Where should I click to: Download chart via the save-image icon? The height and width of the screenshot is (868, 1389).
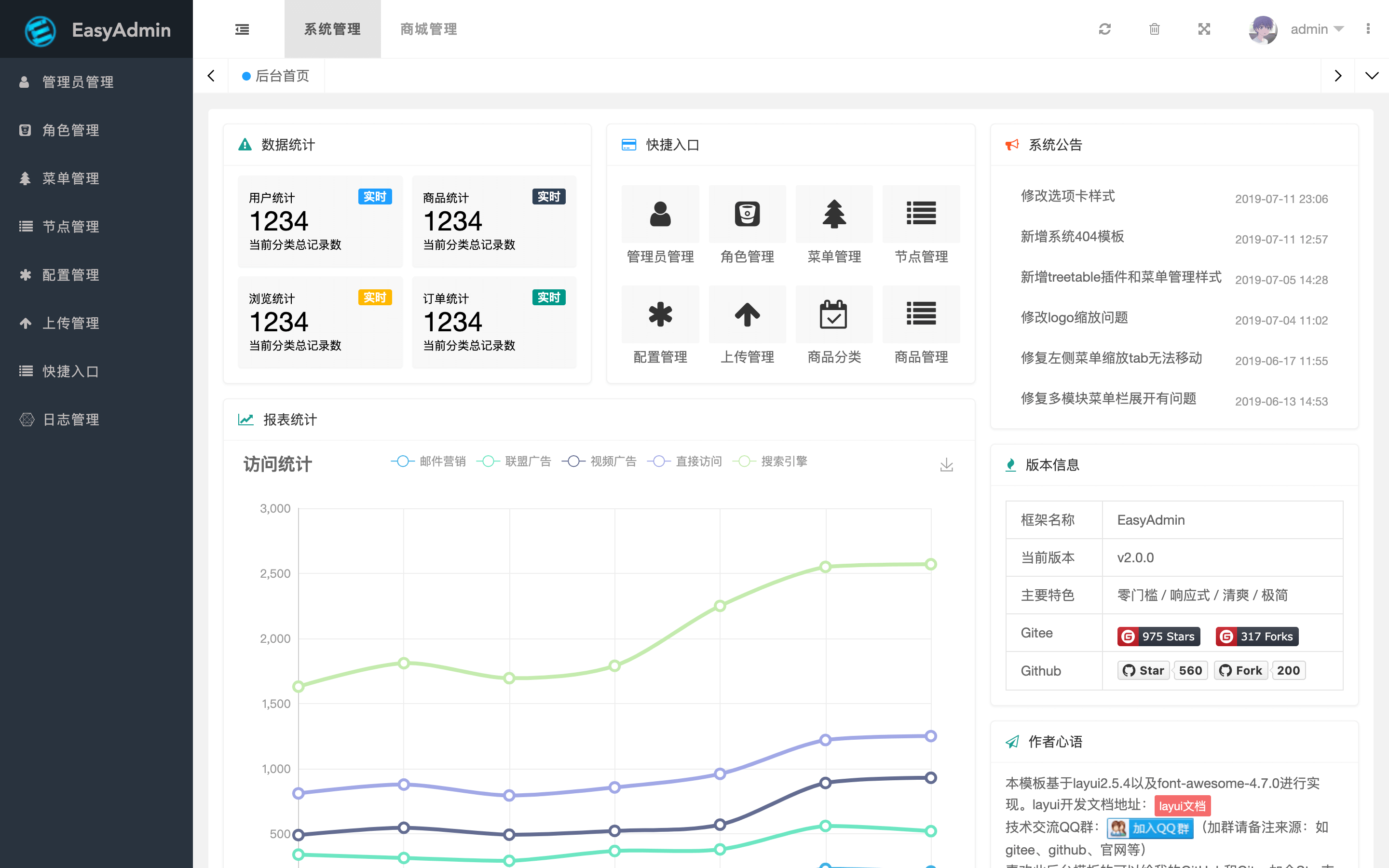pyautogui.click(x=946, y=464)
